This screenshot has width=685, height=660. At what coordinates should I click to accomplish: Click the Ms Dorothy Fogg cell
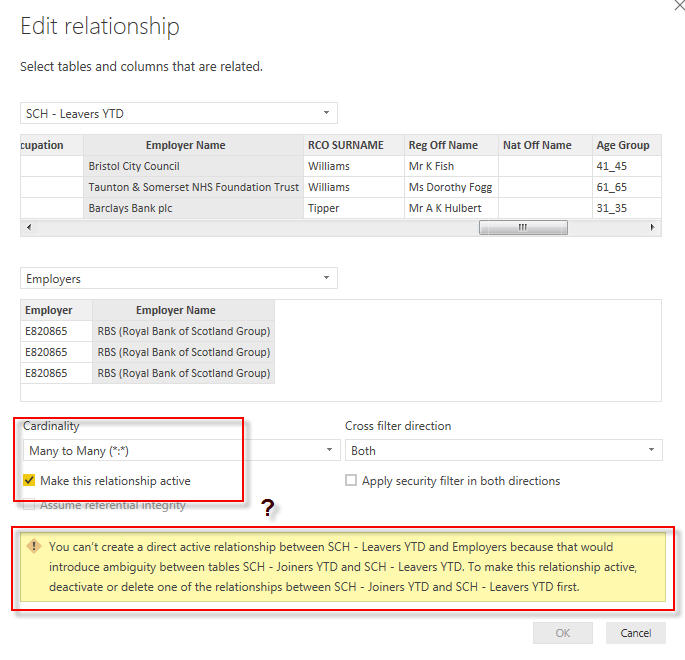tap(451, 187)
